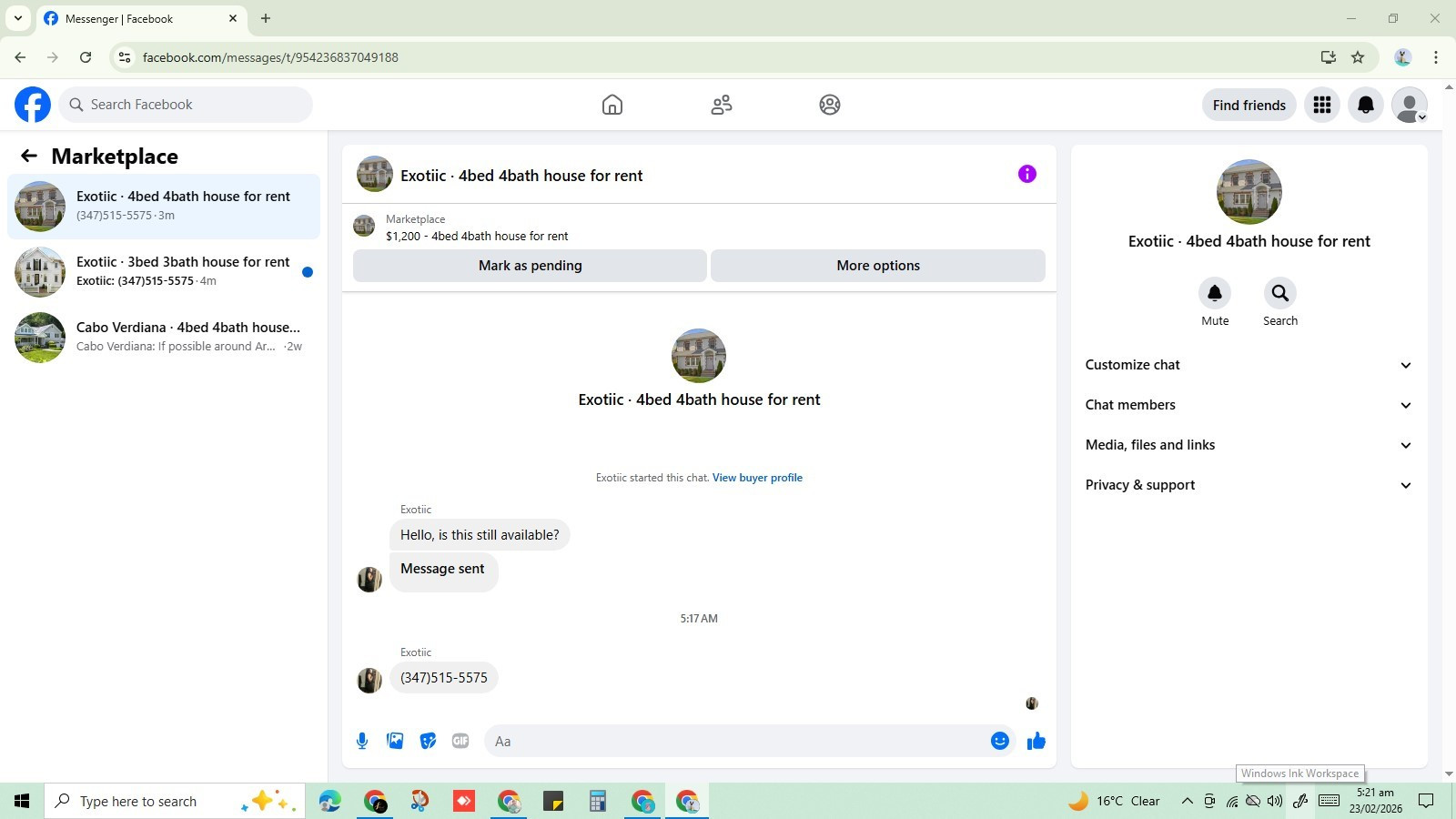Click the More options button
Image resolution: width=1456 pixels, height=819 pixels.
pos(878,266)
